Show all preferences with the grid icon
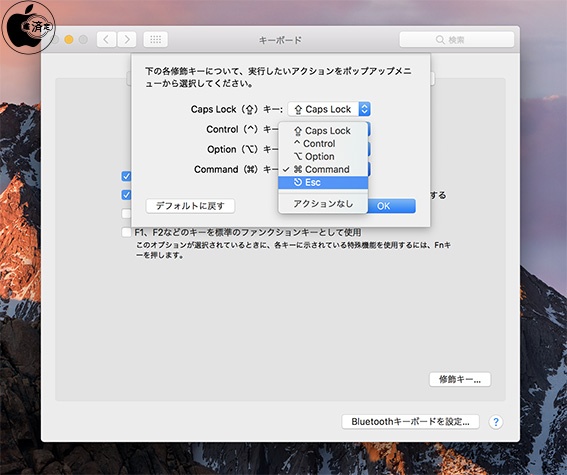Viewport: 567px width, 475px height. point(155,39)
